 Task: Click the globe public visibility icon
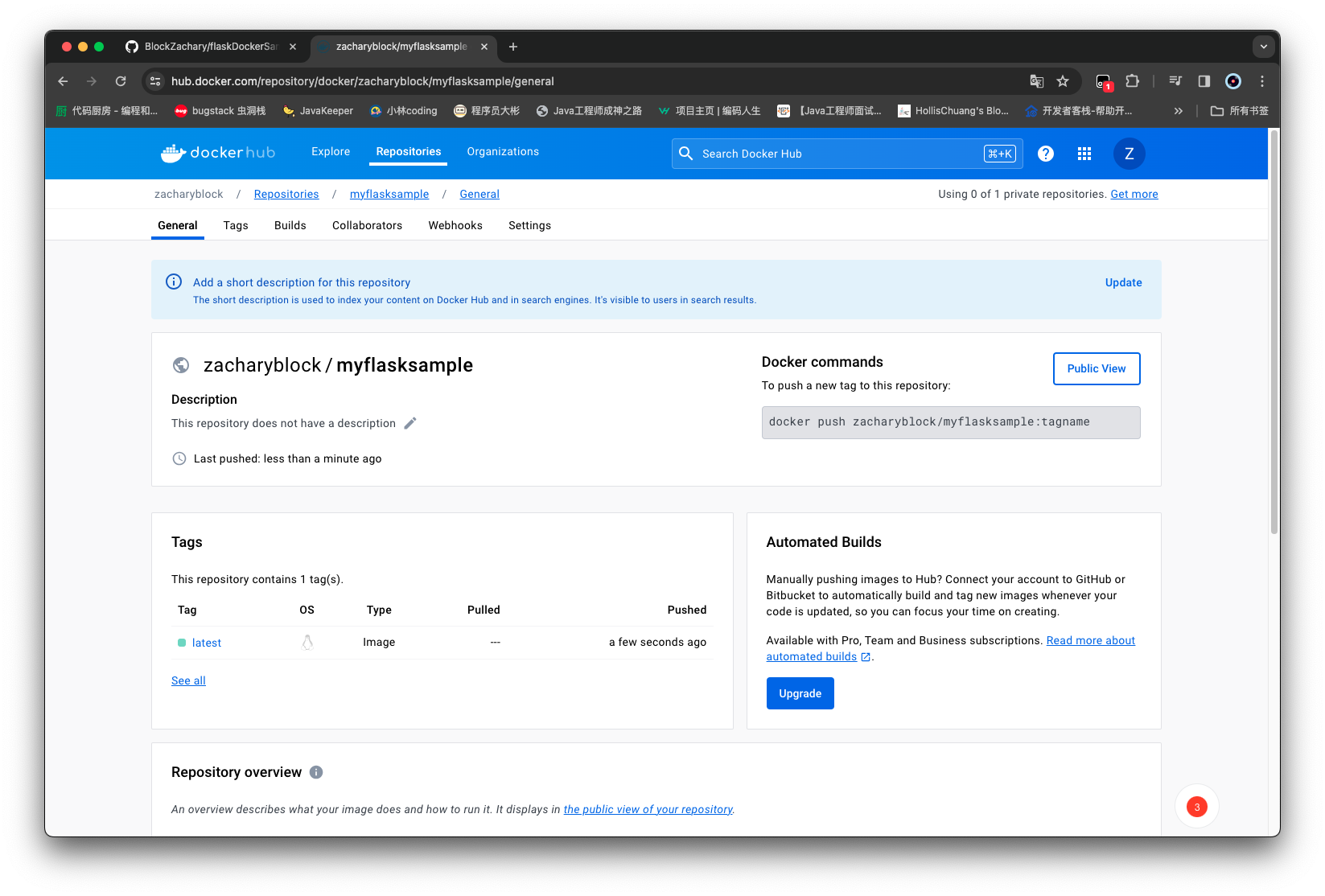(181, 365)
